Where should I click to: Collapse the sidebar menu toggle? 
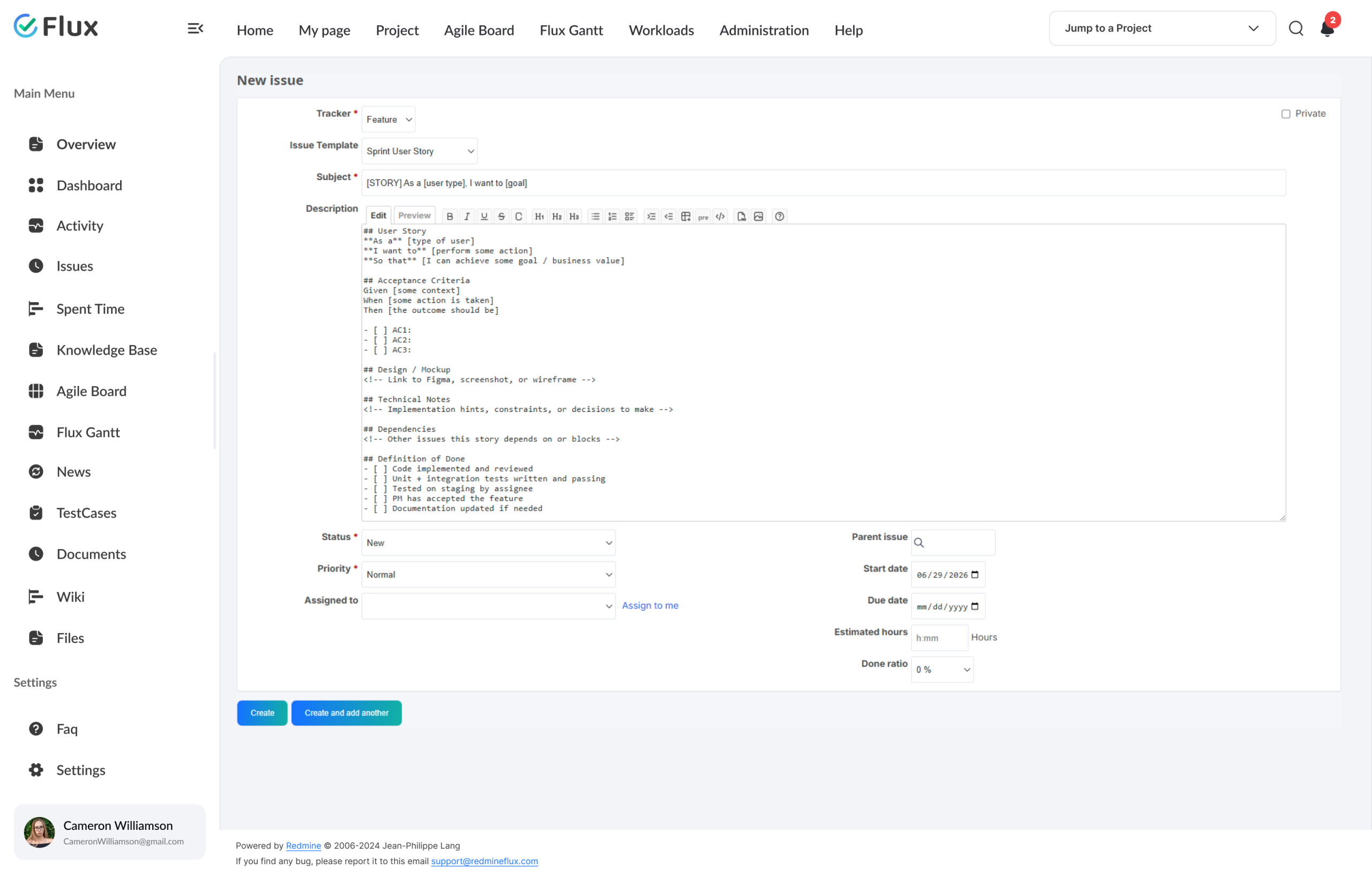pyautogui.click(x=196, y=28)
